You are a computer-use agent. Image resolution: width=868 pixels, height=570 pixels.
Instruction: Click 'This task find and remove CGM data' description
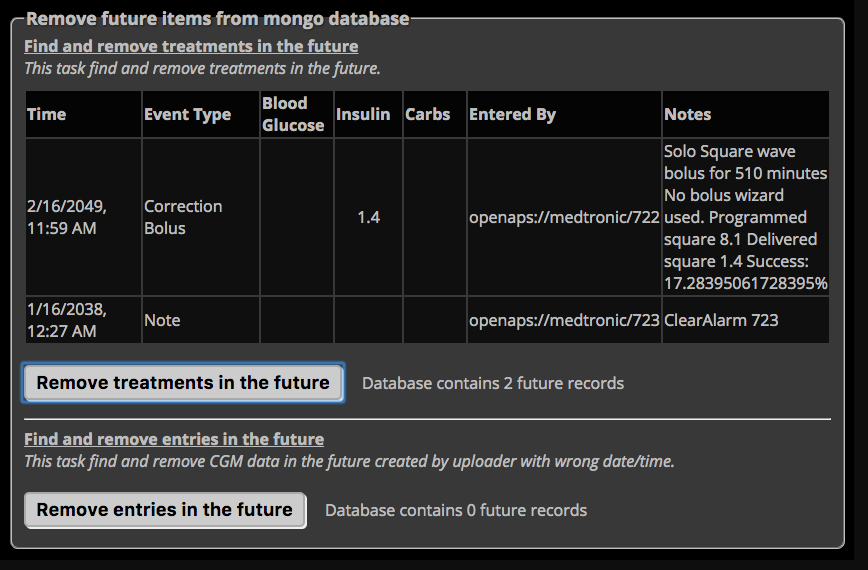point(349,462)
